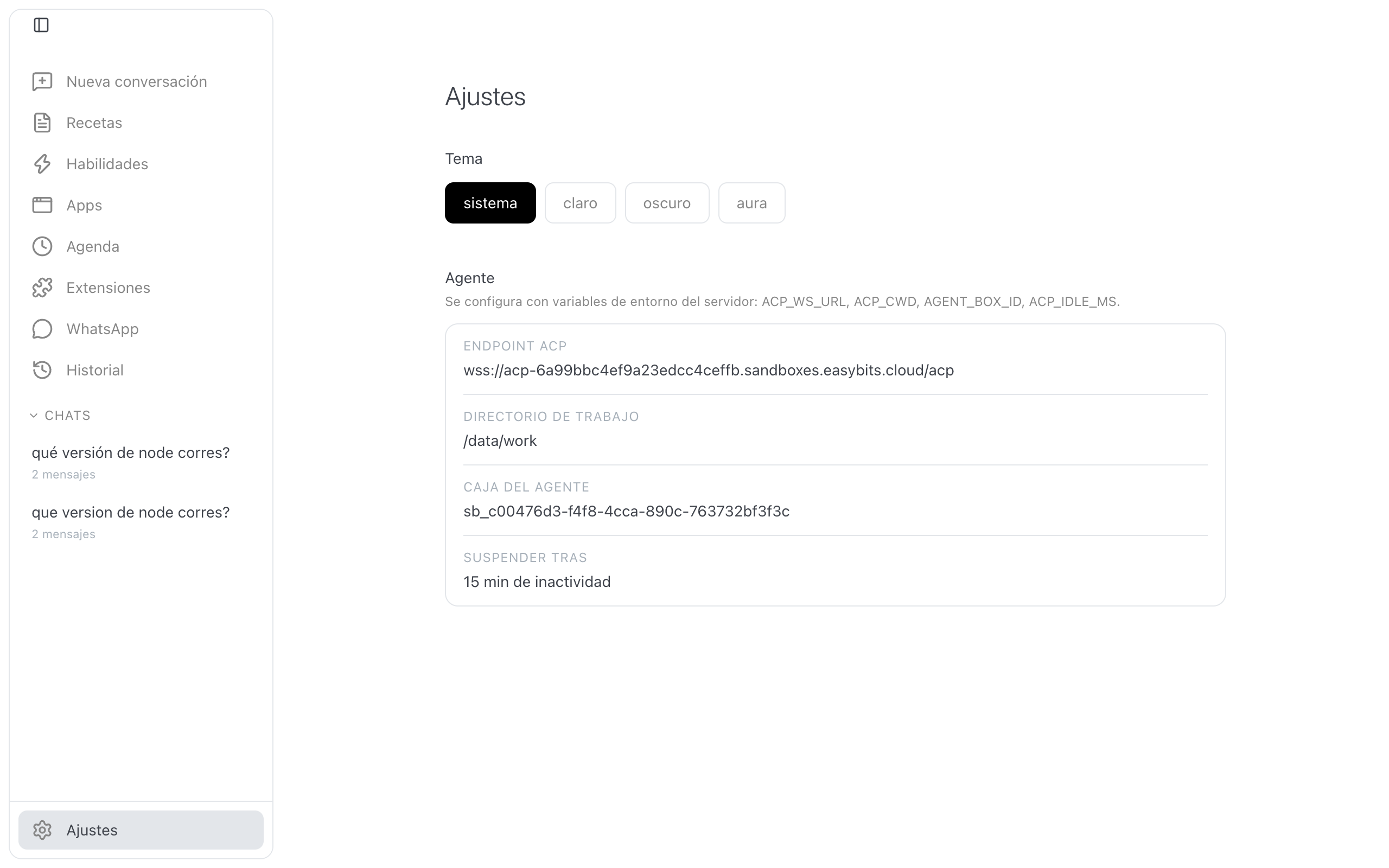Open the Apps window icon
This screenshot has height=868, width=1389.
pos(42,206)
